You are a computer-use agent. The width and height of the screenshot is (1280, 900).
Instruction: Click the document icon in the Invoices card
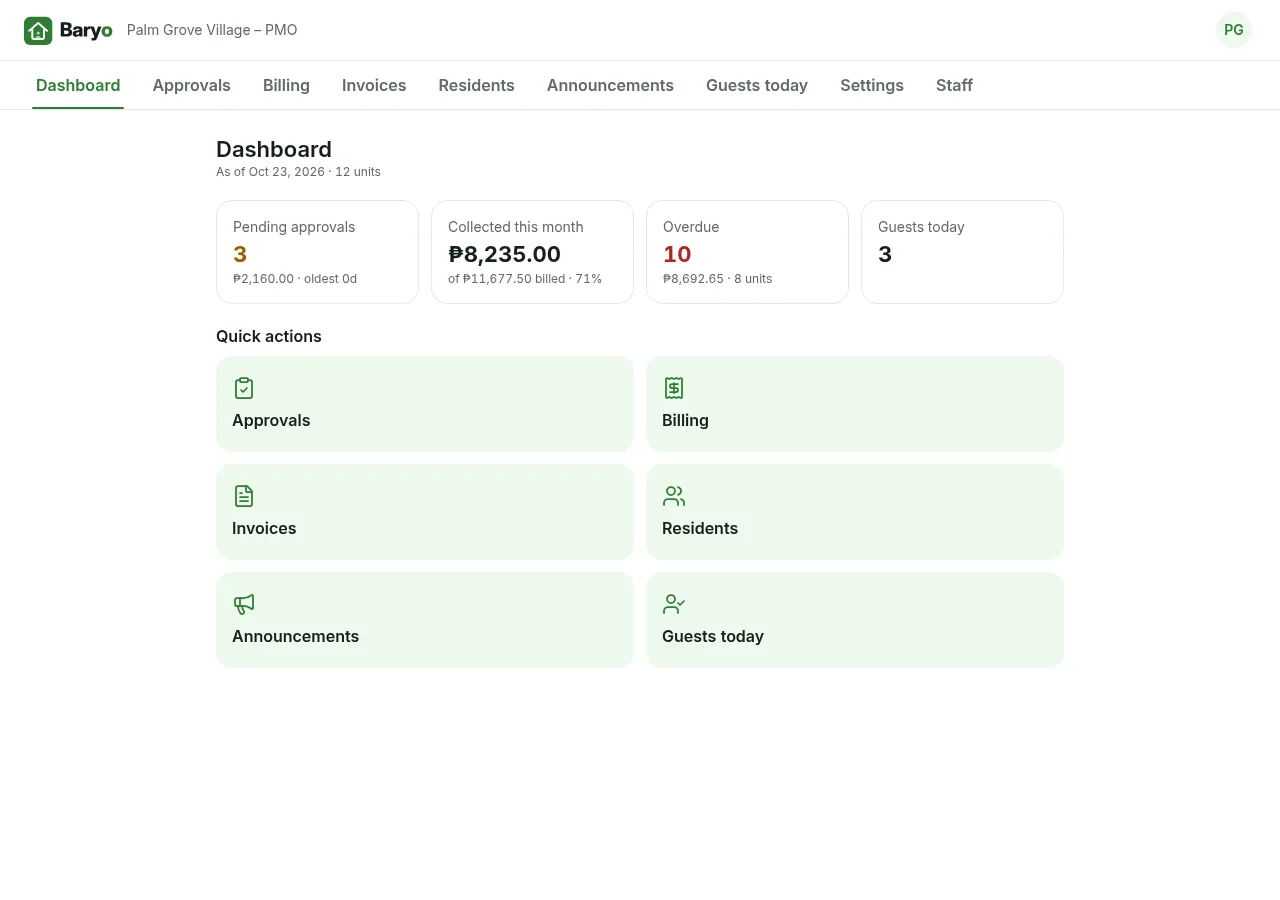click(244, 496)
